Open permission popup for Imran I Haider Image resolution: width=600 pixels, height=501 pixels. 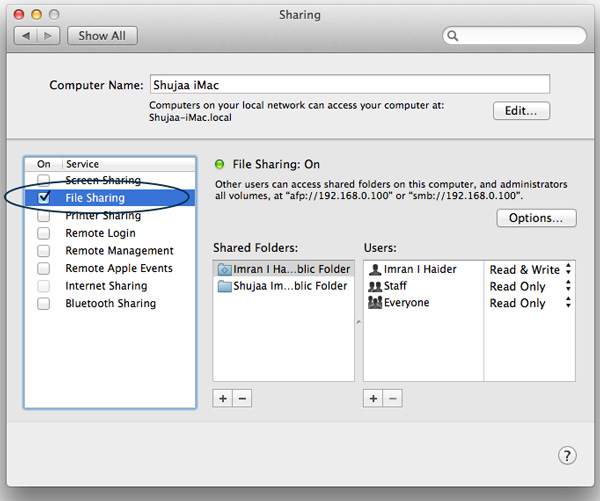tap(530, 269)
